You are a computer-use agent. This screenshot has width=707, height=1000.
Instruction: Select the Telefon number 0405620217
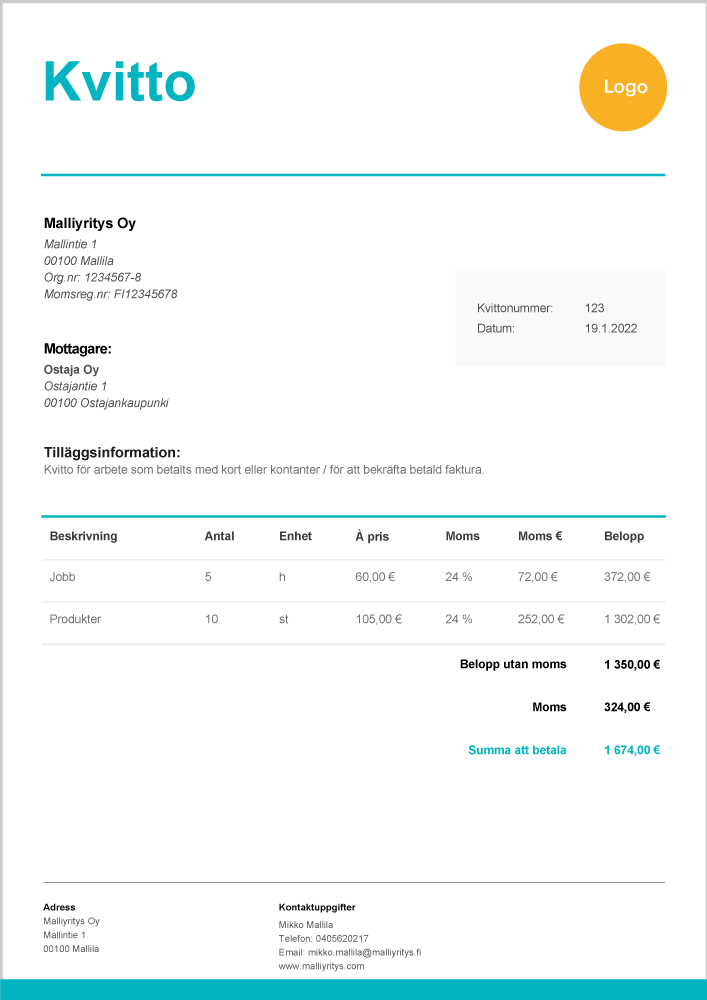coord(344,938)
